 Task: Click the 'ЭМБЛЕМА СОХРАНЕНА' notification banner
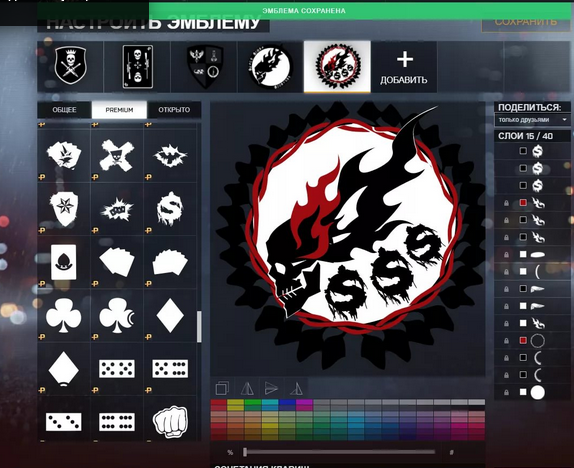304,11
